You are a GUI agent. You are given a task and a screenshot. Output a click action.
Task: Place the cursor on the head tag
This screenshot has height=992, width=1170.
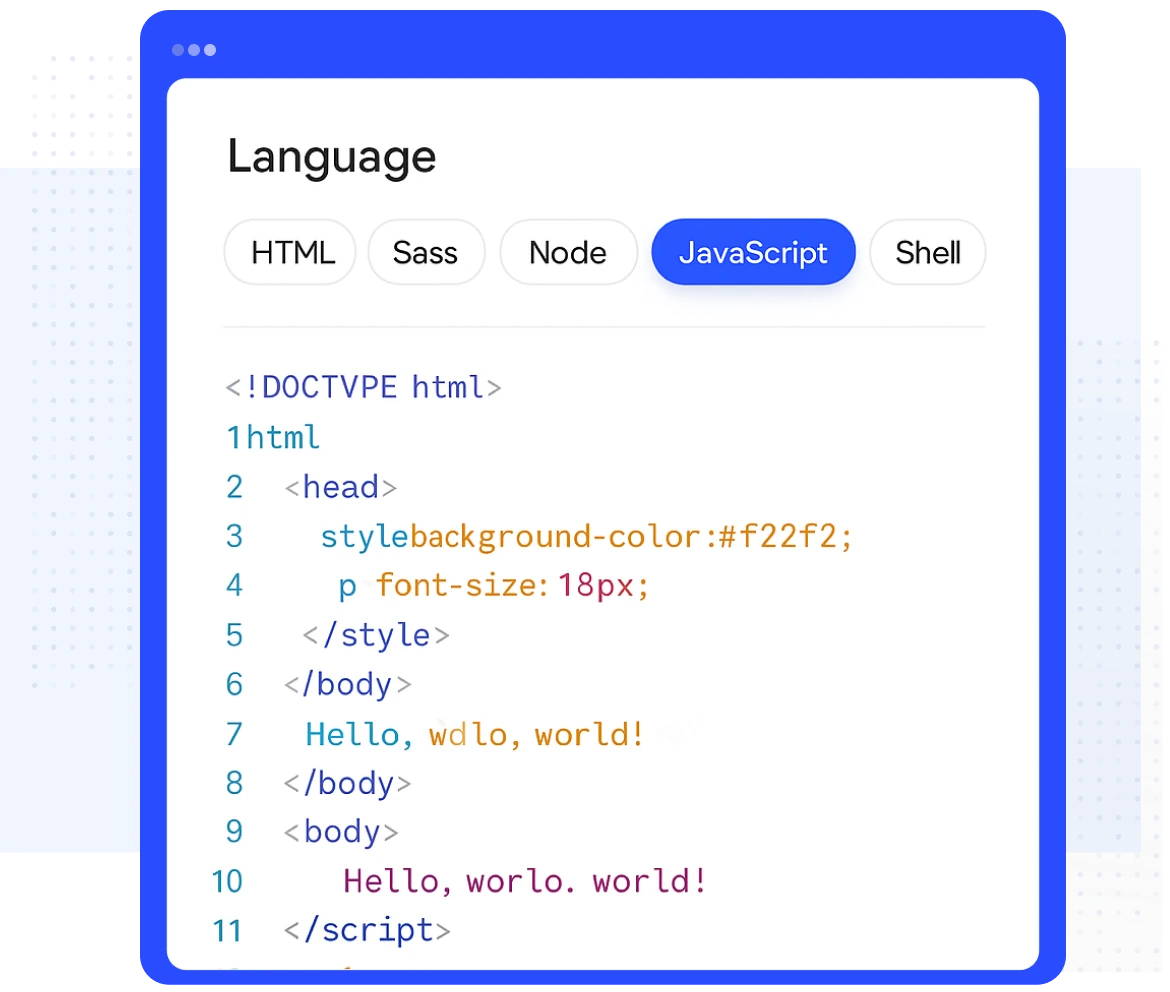340,487
